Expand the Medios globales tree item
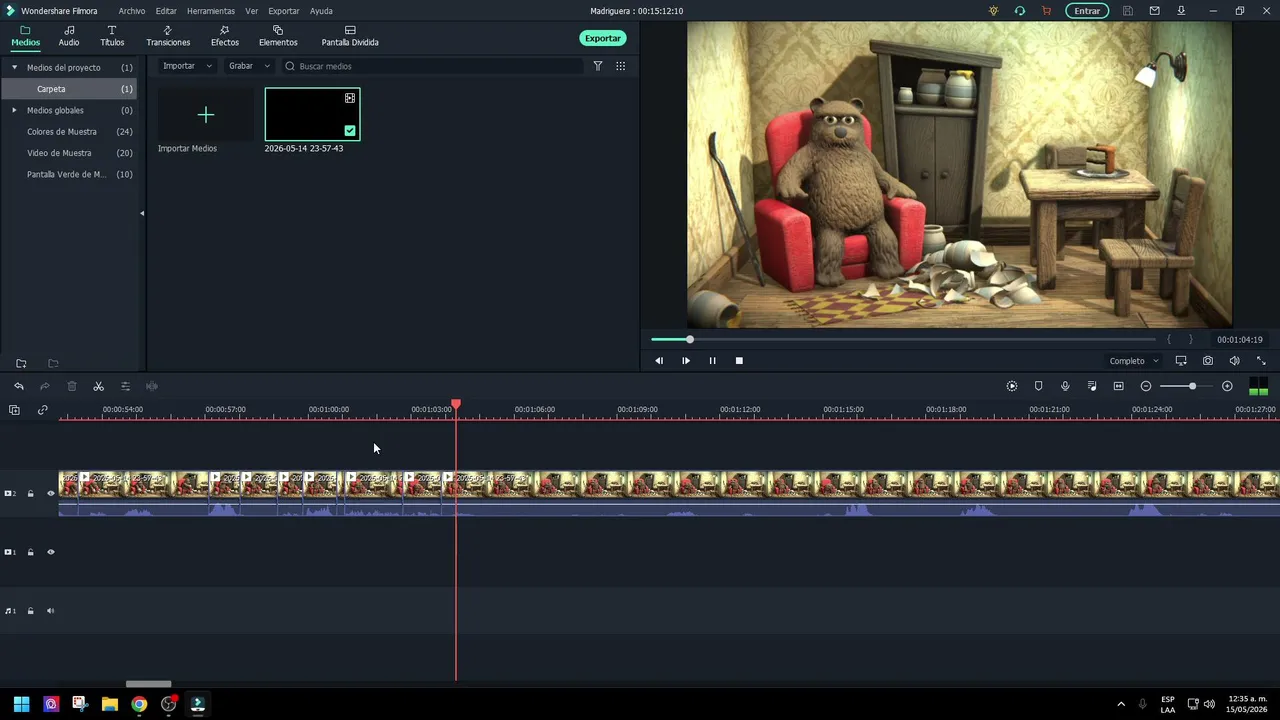The image size is (1280, 720). (x=14, y=110)
